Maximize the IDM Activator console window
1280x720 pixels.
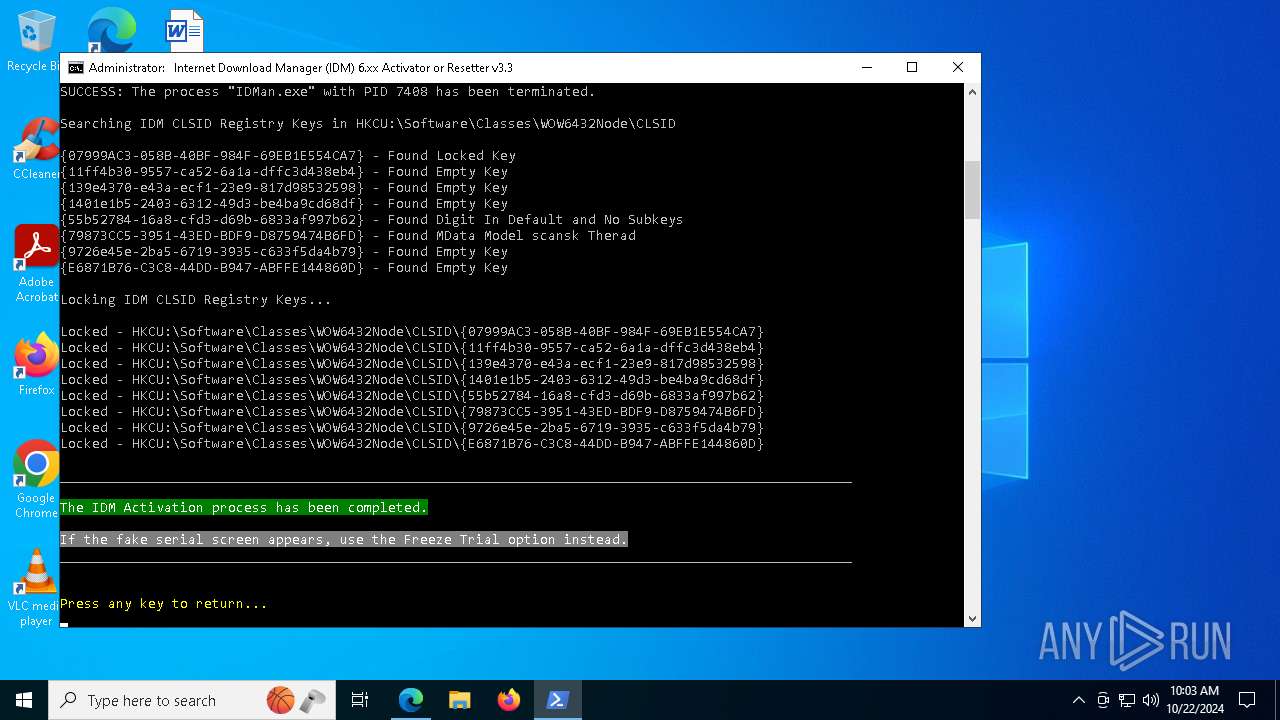pos(912,68)
